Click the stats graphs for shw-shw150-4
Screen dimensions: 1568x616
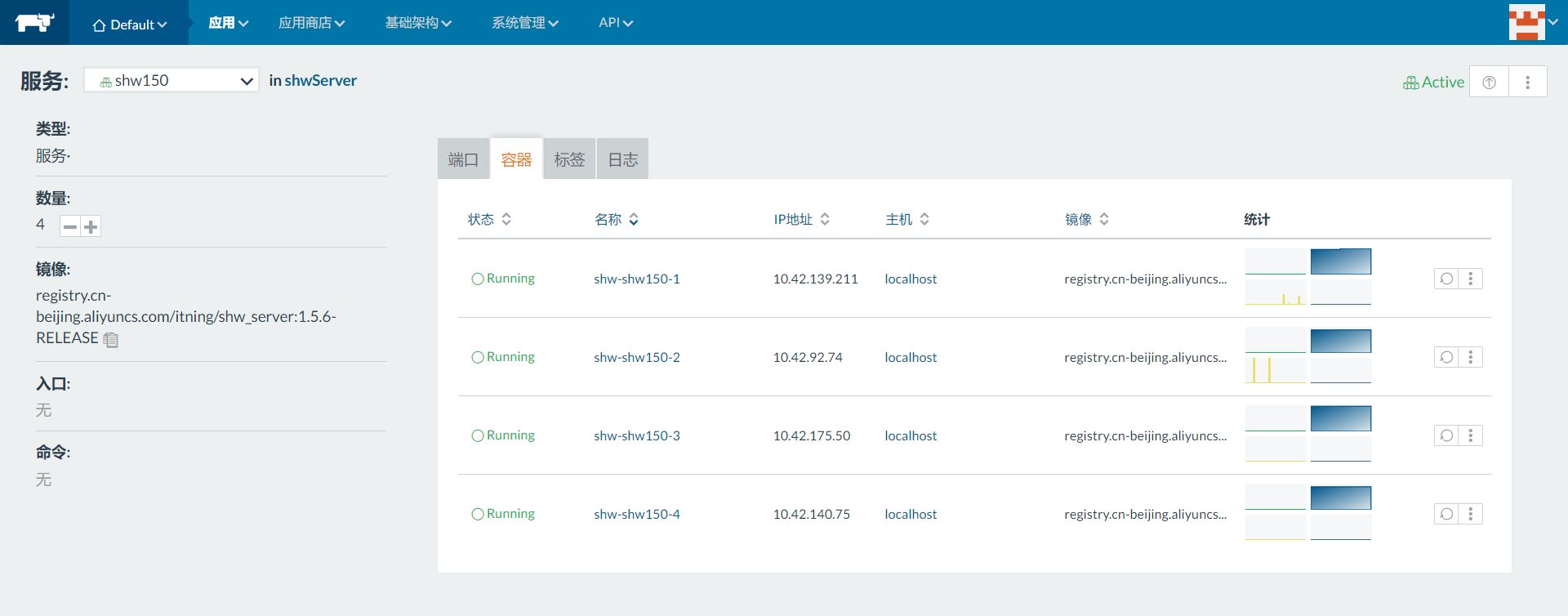(x=1308, y=512)
